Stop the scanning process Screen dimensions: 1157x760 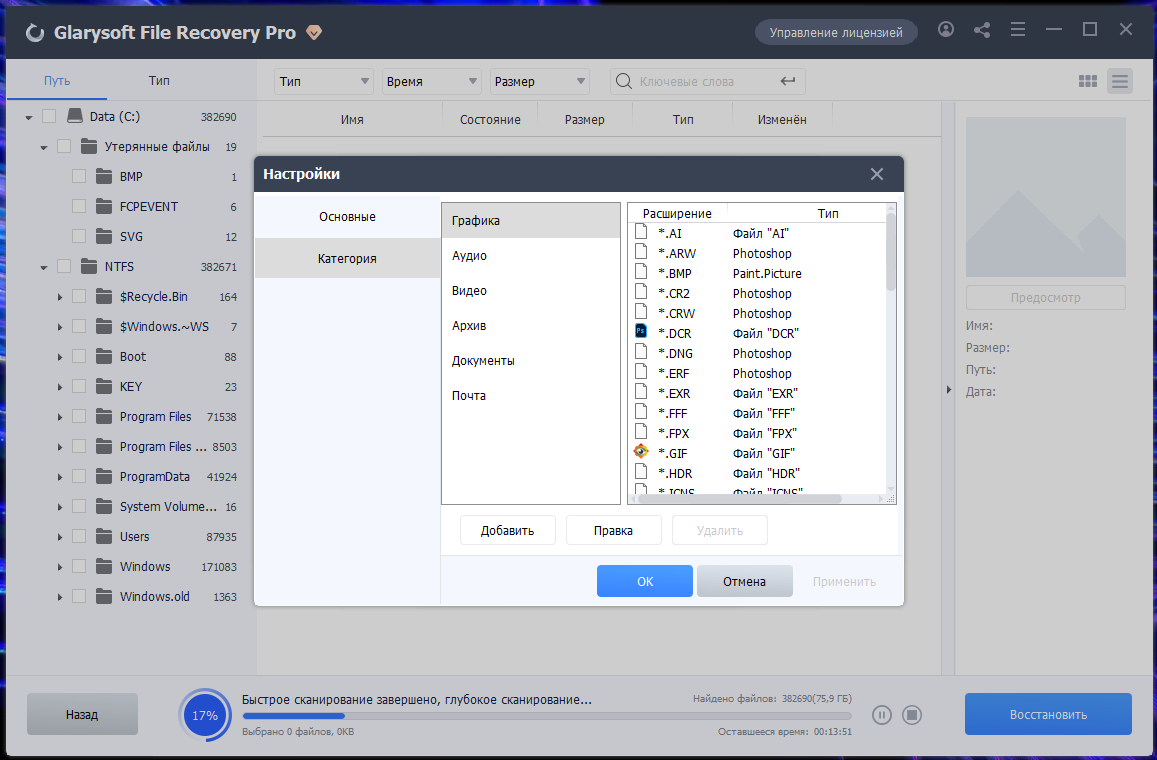(x=912, y=714)
